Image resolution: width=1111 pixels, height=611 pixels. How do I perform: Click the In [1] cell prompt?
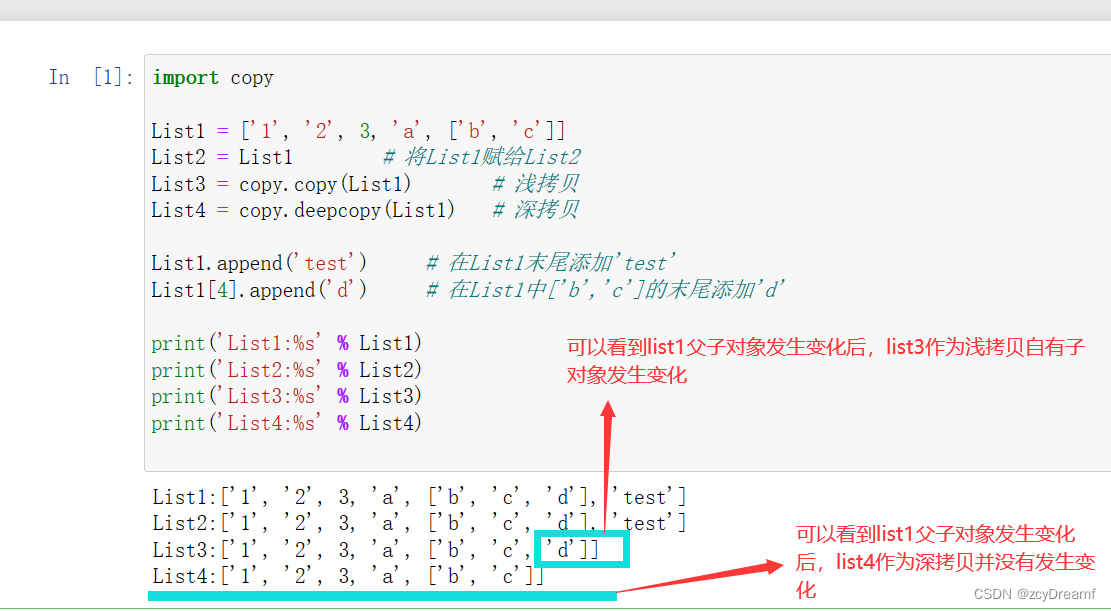(88, 77)
